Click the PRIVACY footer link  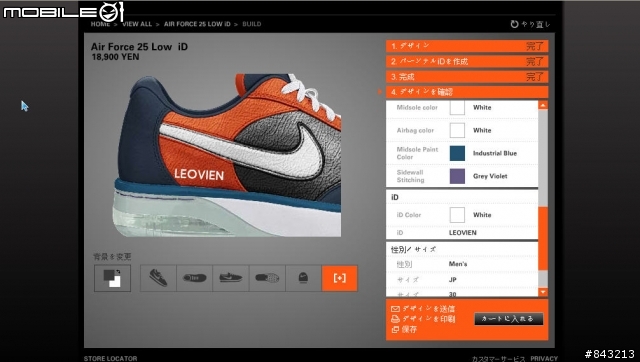pos(544,358)
